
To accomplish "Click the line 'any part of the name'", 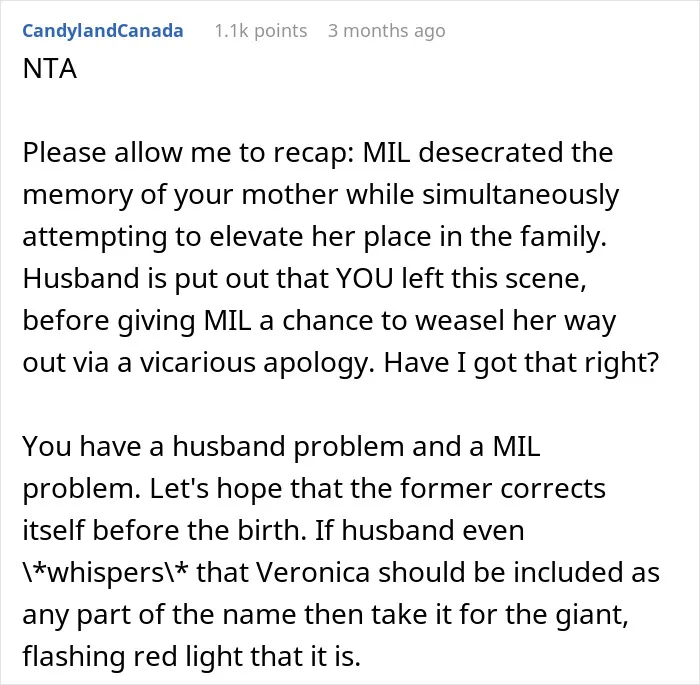I will pos(325,614).
